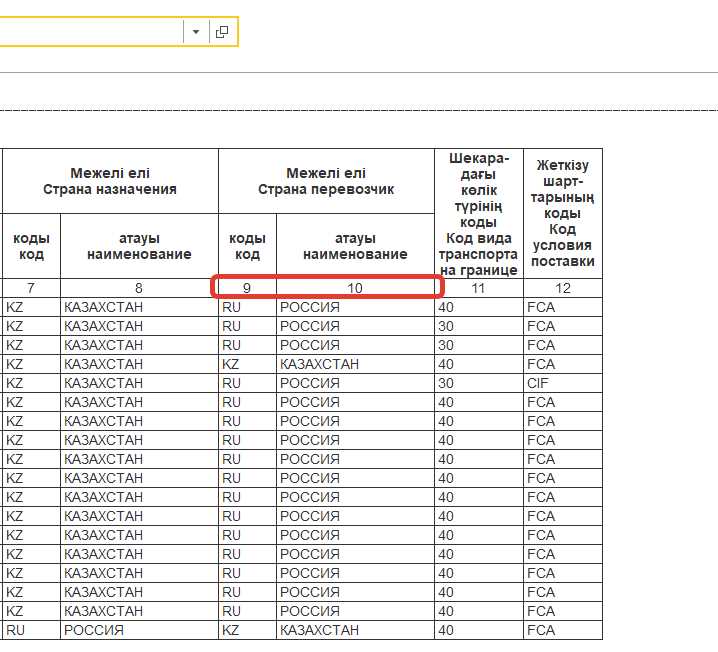Select the 'Страна перевозчик' header cell
The width and height of the screenshot is (718, 652).
[x=326, y=181]
